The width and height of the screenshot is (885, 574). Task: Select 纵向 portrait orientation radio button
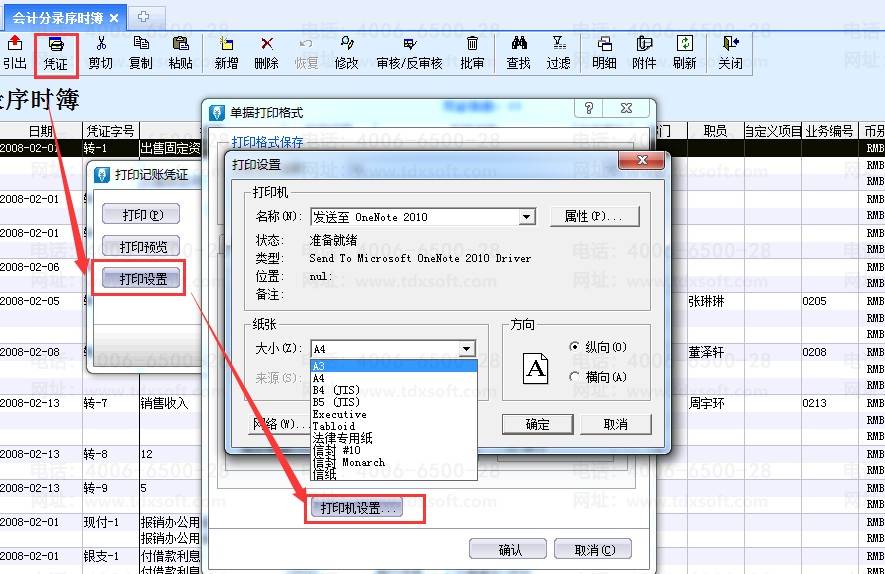(x=574, y=347)
